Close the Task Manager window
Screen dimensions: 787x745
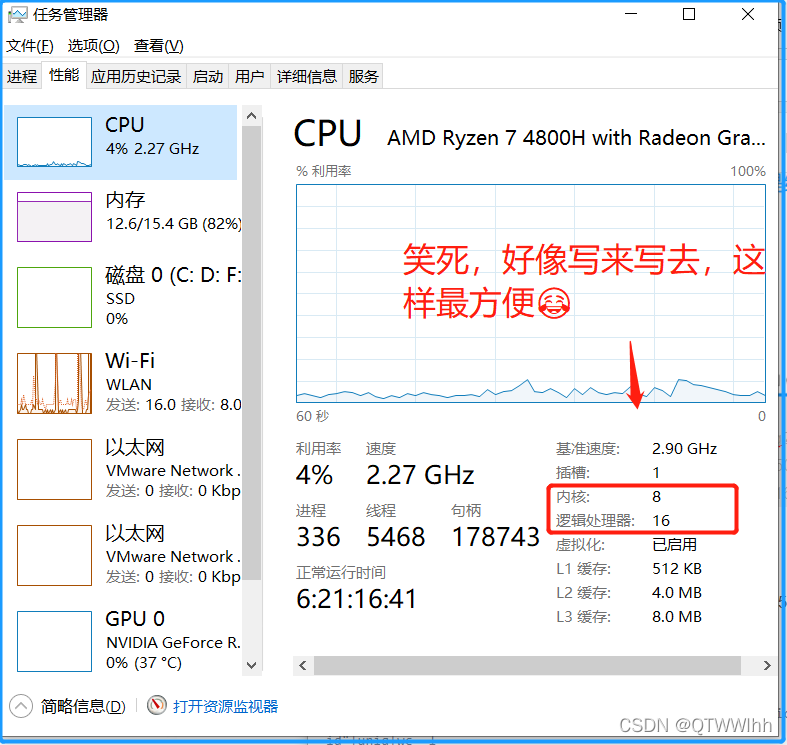(x=748, y=14)
